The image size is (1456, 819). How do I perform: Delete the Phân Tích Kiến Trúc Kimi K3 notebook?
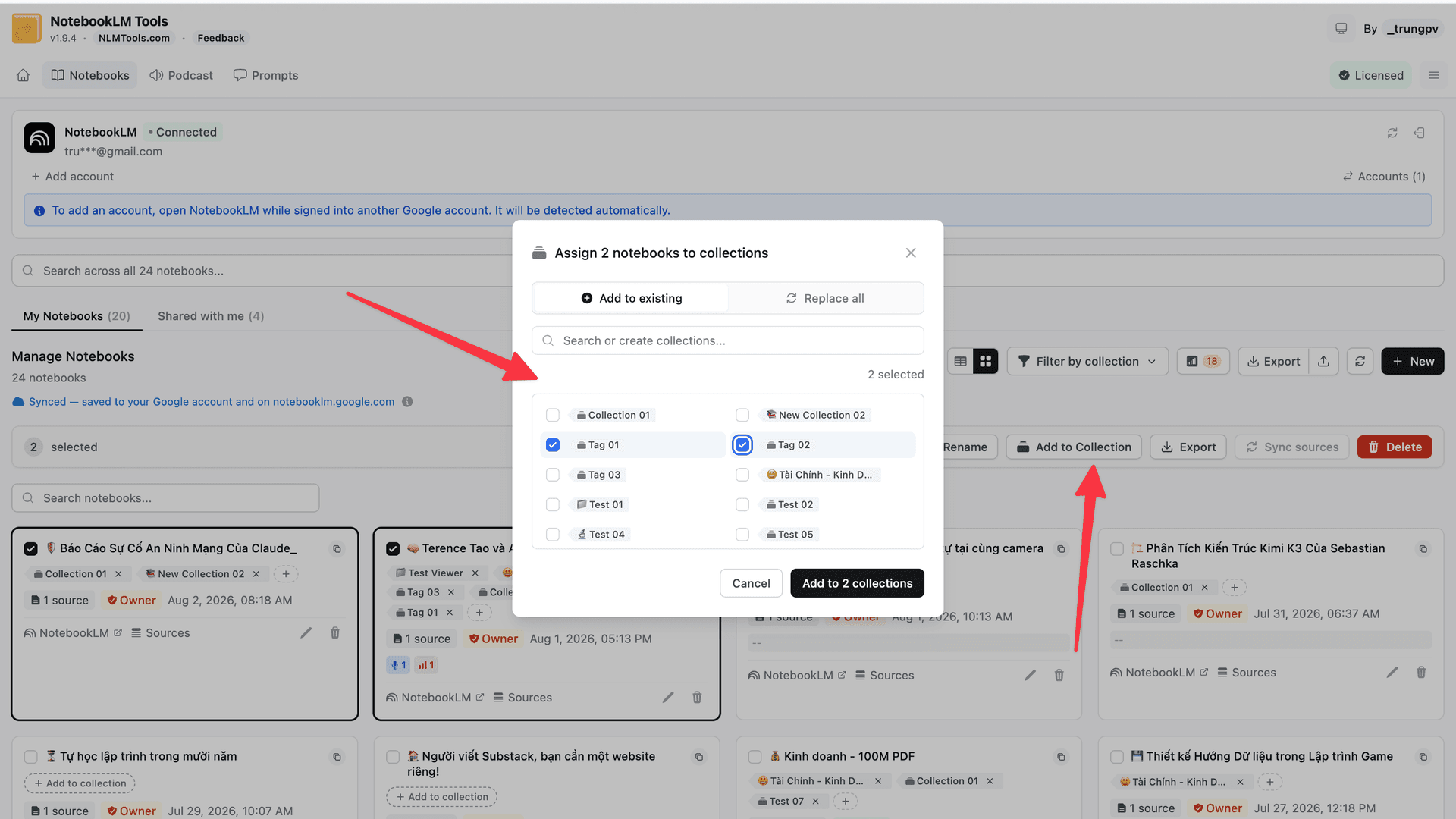(1421, 673)
